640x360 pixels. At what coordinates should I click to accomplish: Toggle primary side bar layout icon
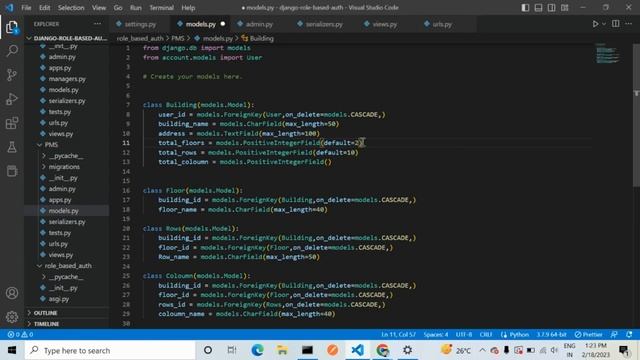[525, 8]
